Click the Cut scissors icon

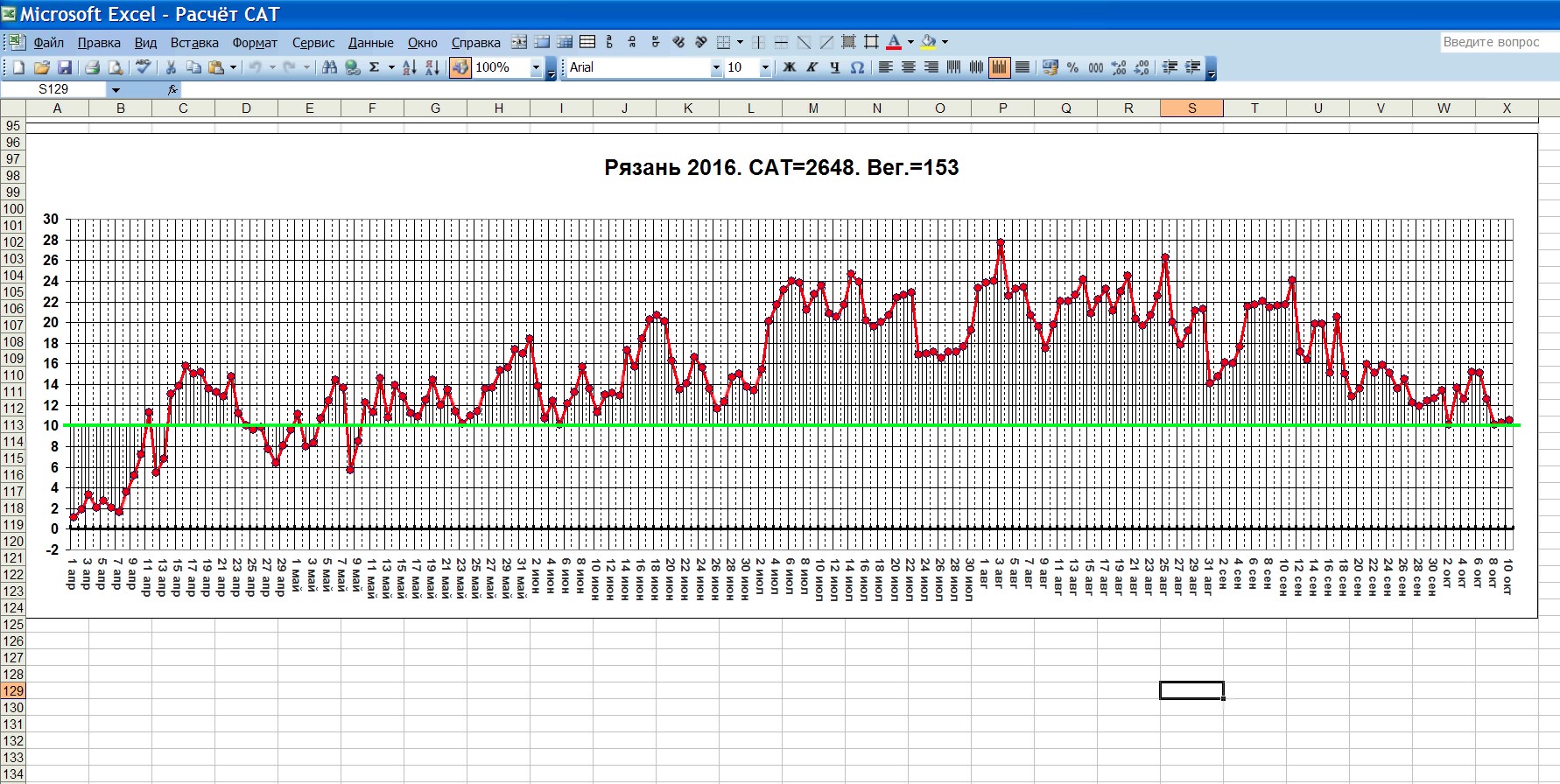coord(171,67)
